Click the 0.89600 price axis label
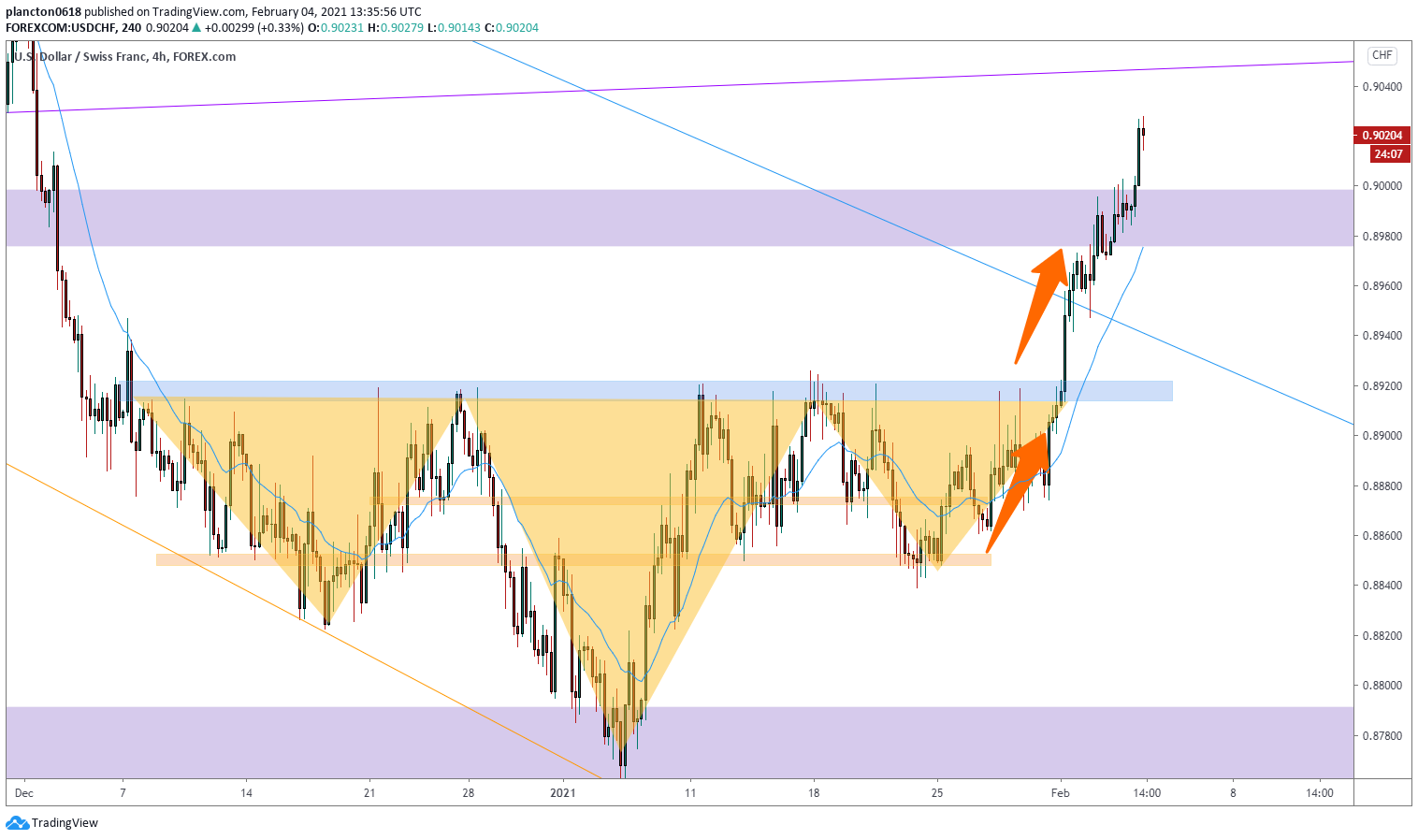This screenshot has height=840, width=1418. (1382, 286)
